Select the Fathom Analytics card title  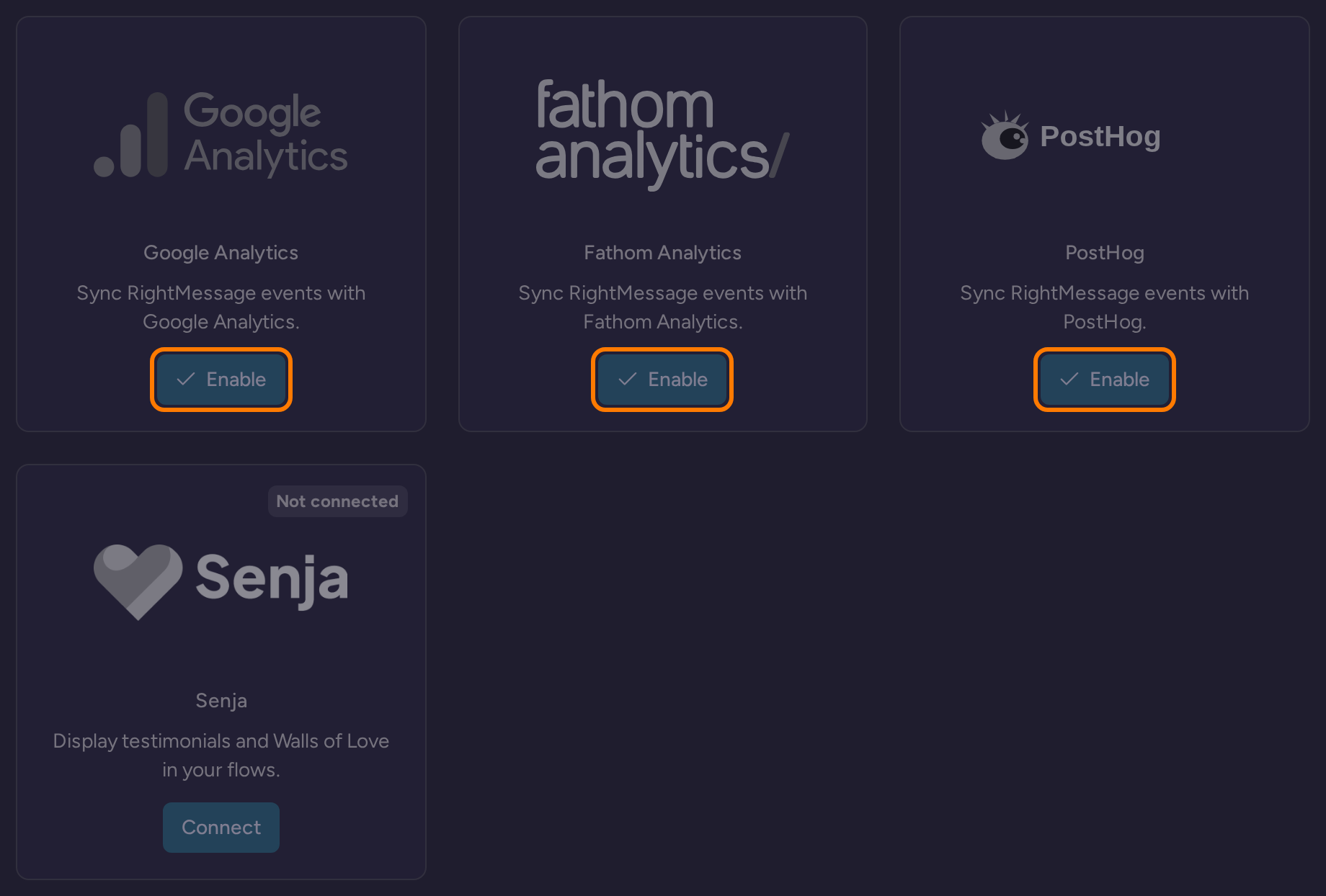pyautogui.click(x=662, y=253)
